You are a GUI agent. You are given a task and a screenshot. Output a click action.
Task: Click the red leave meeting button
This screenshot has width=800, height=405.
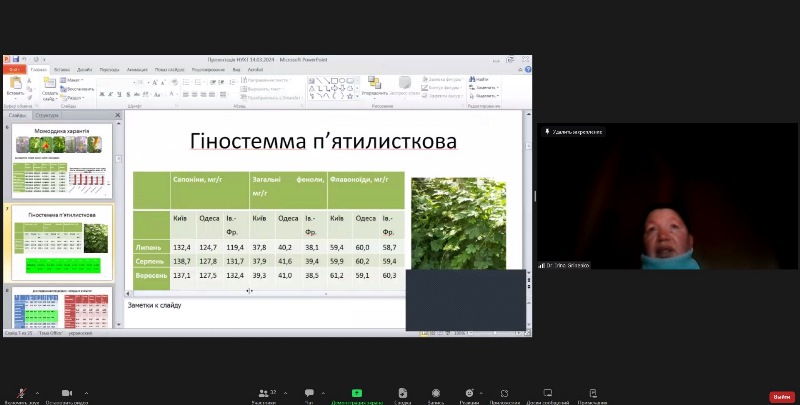pos(781,397)
